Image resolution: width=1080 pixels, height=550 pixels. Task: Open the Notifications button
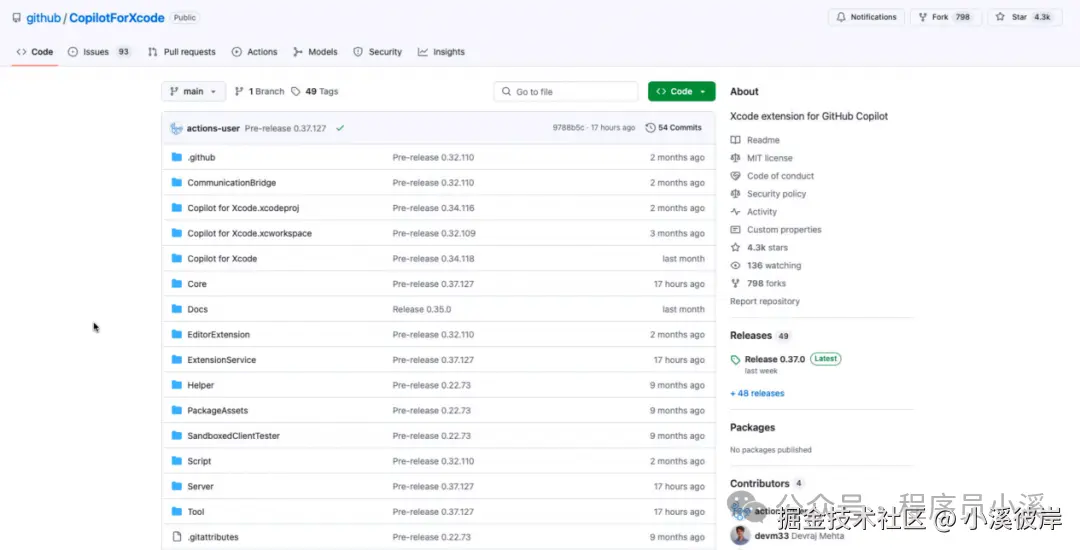866,17
